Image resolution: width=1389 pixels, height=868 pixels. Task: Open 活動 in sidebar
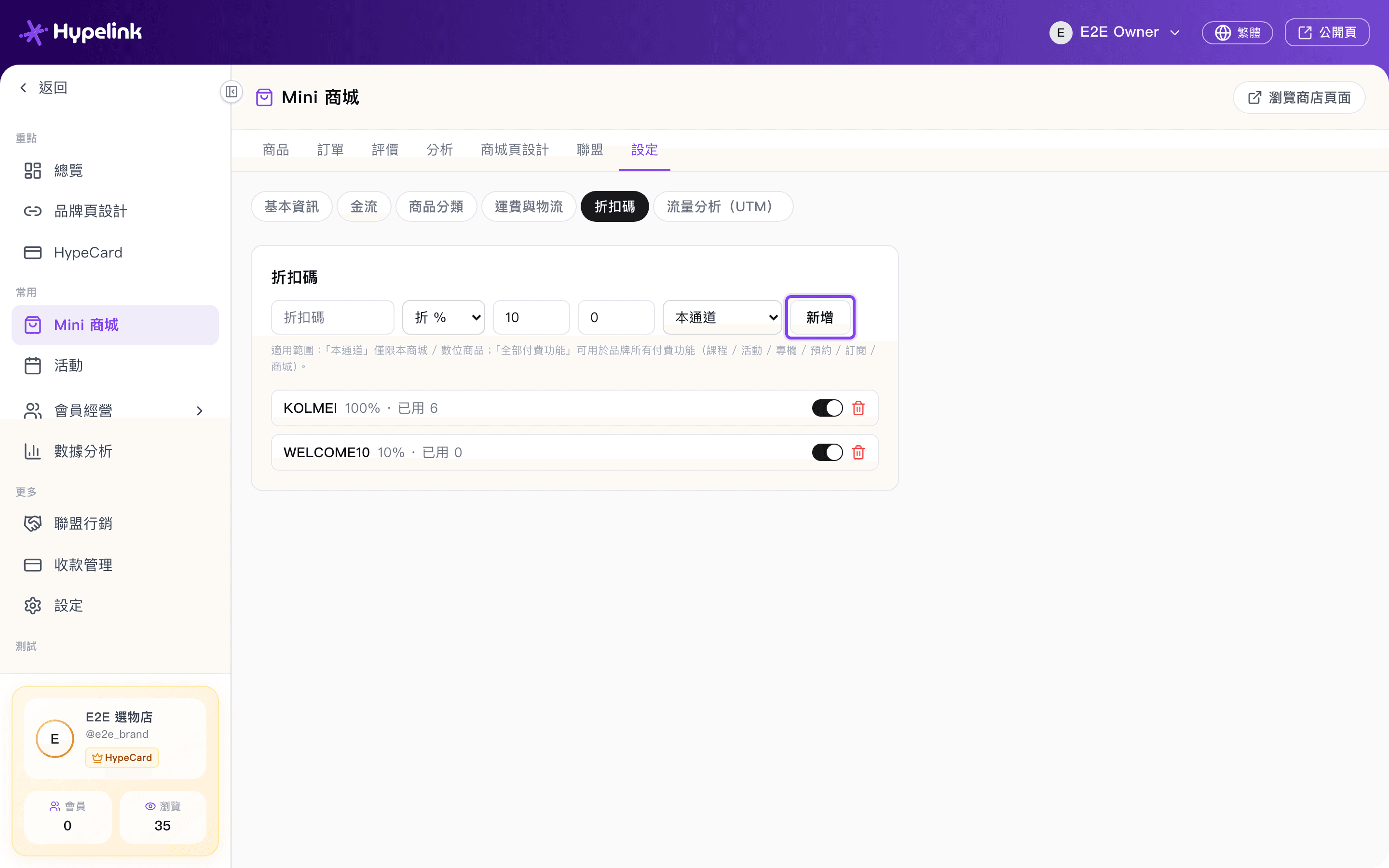tap(115, 366)
